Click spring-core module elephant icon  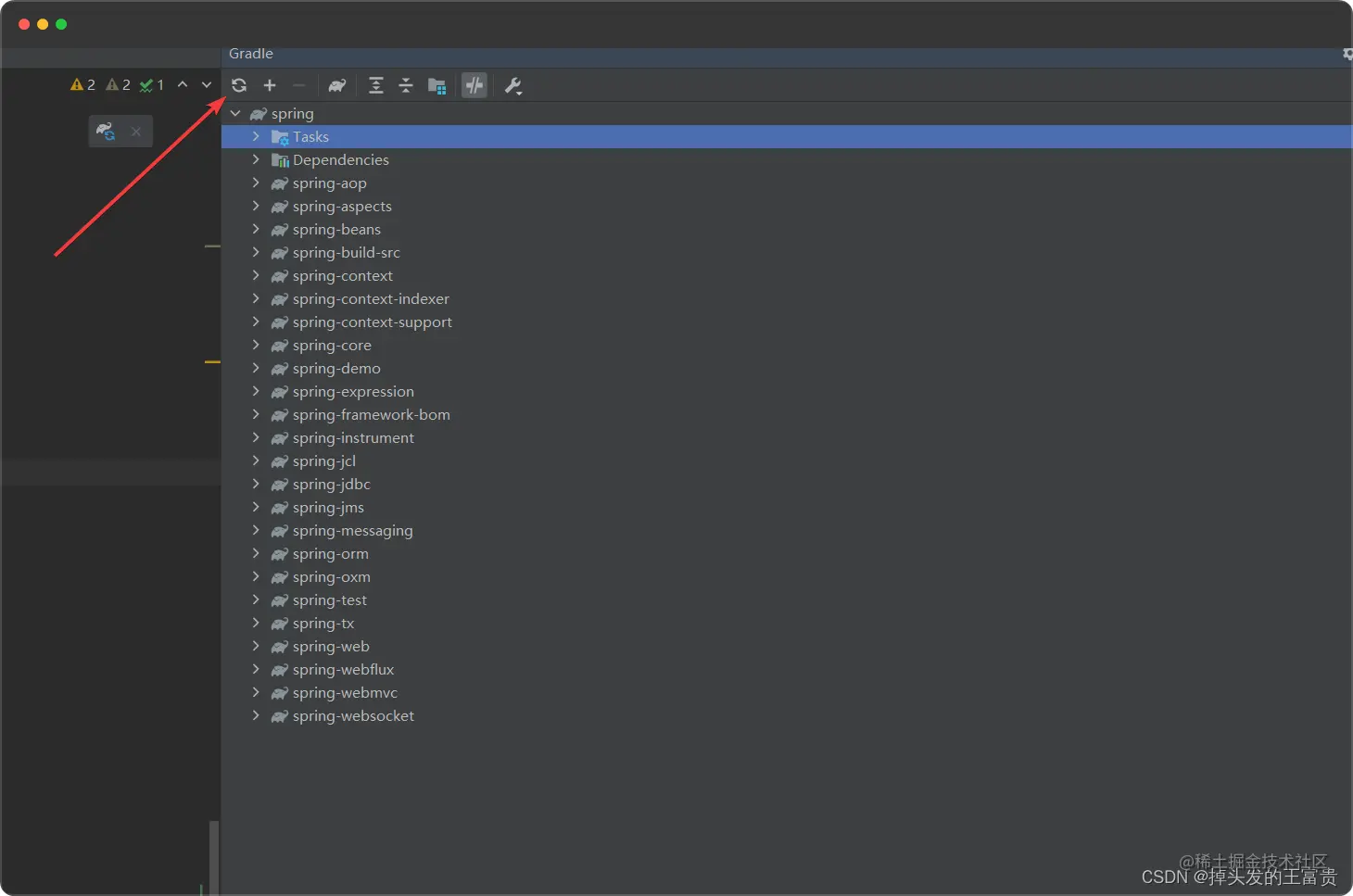(x=279, y=346)
